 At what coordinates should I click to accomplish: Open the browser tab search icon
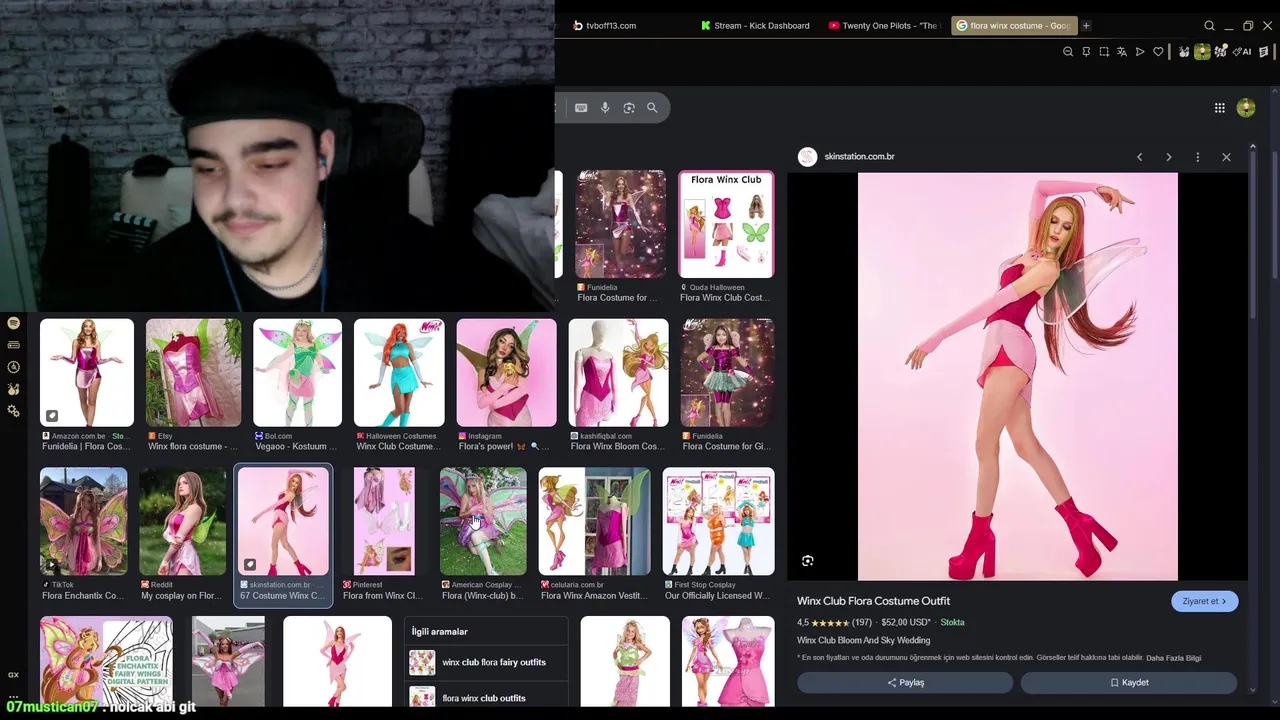(1209, 26)
